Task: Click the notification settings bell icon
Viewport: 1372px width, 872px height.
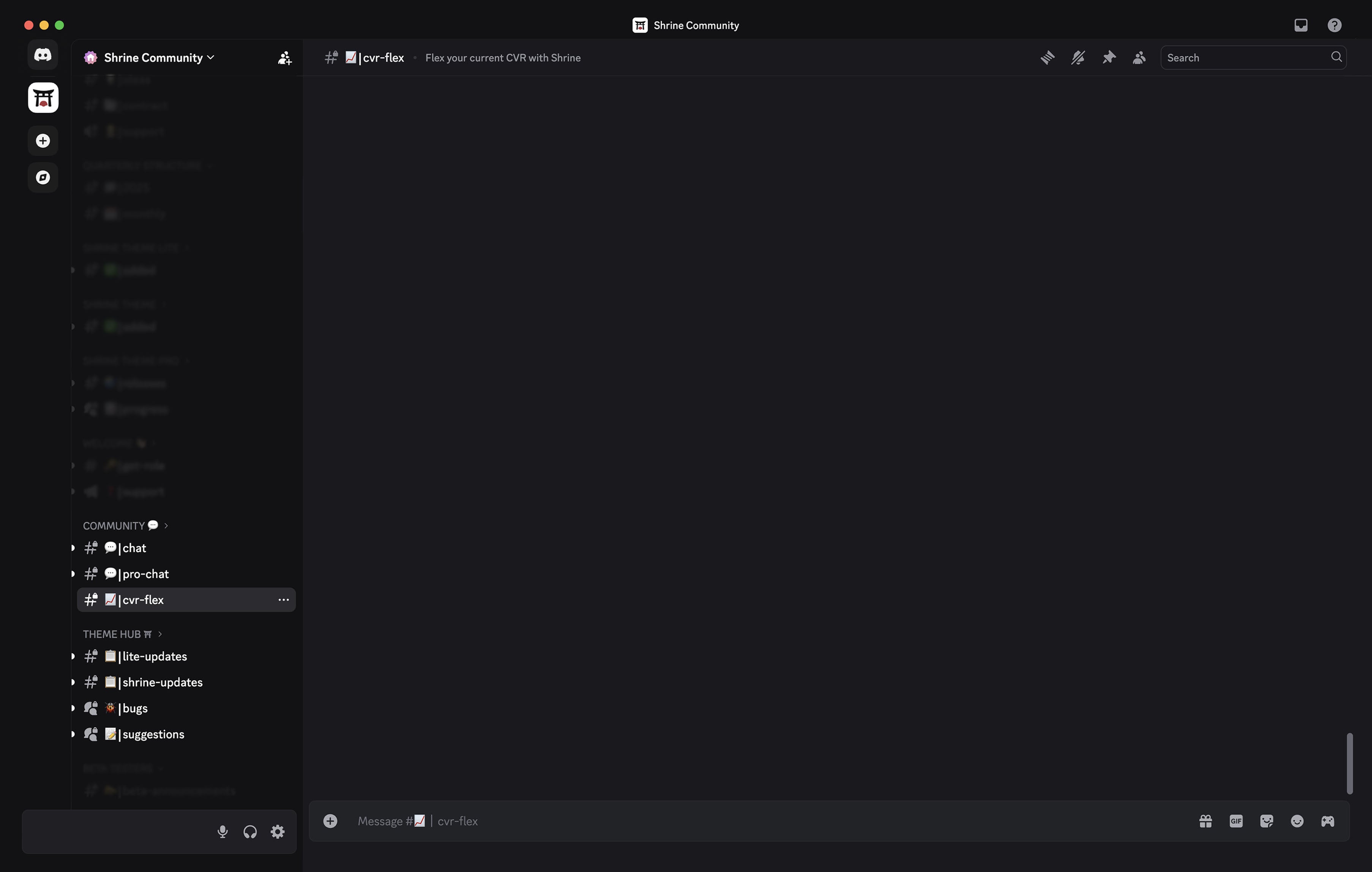Action: pos(1077,57)
